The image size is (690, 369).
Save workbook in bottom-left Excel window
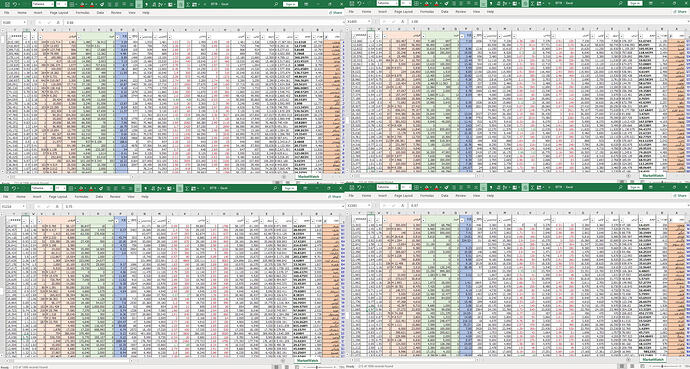(x=7, y=188)
